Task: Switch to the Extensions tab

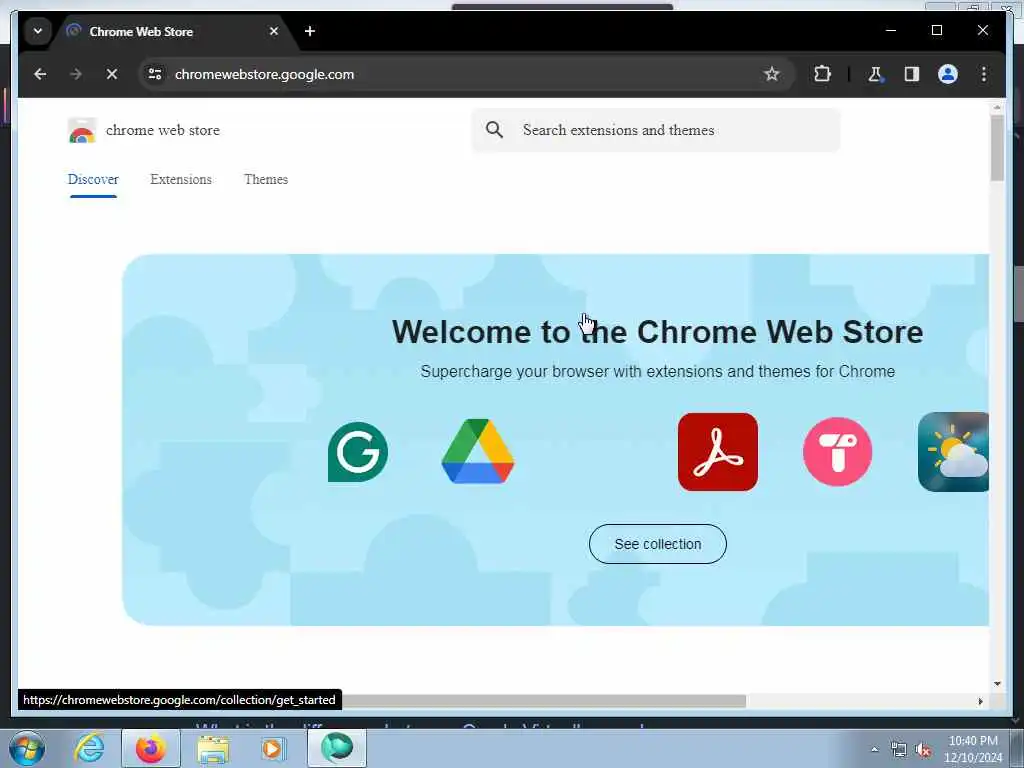Action: coord(181,179)
